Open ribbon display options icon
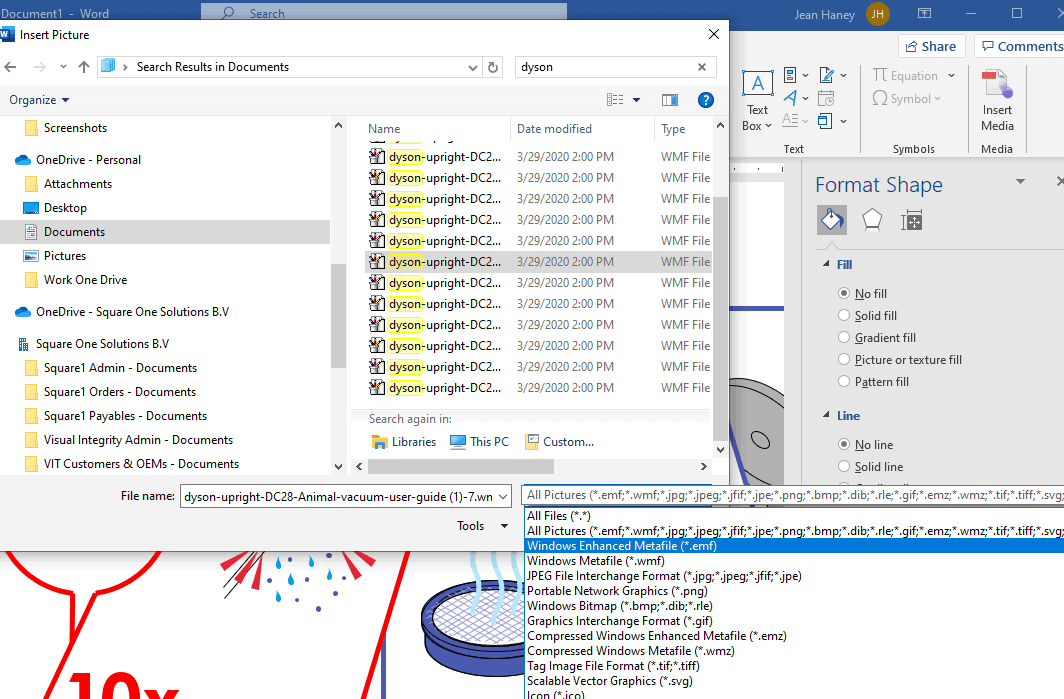The height and width of the screenshot is (699, 1064). 924,13
